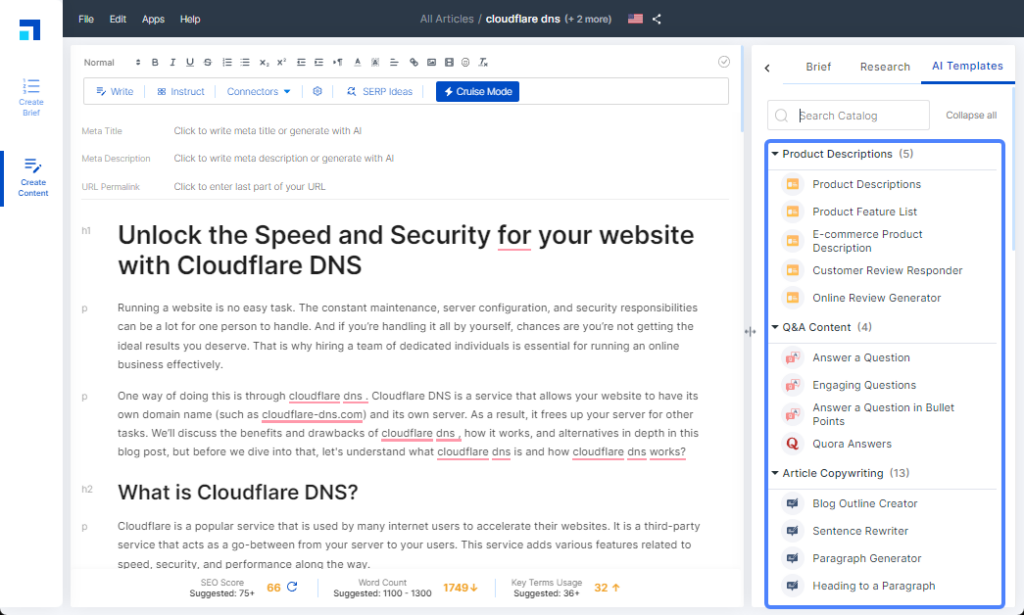Click Collapse all link
The height and width of the screenshot is (615, 1024).
click(x=971, y=115)
